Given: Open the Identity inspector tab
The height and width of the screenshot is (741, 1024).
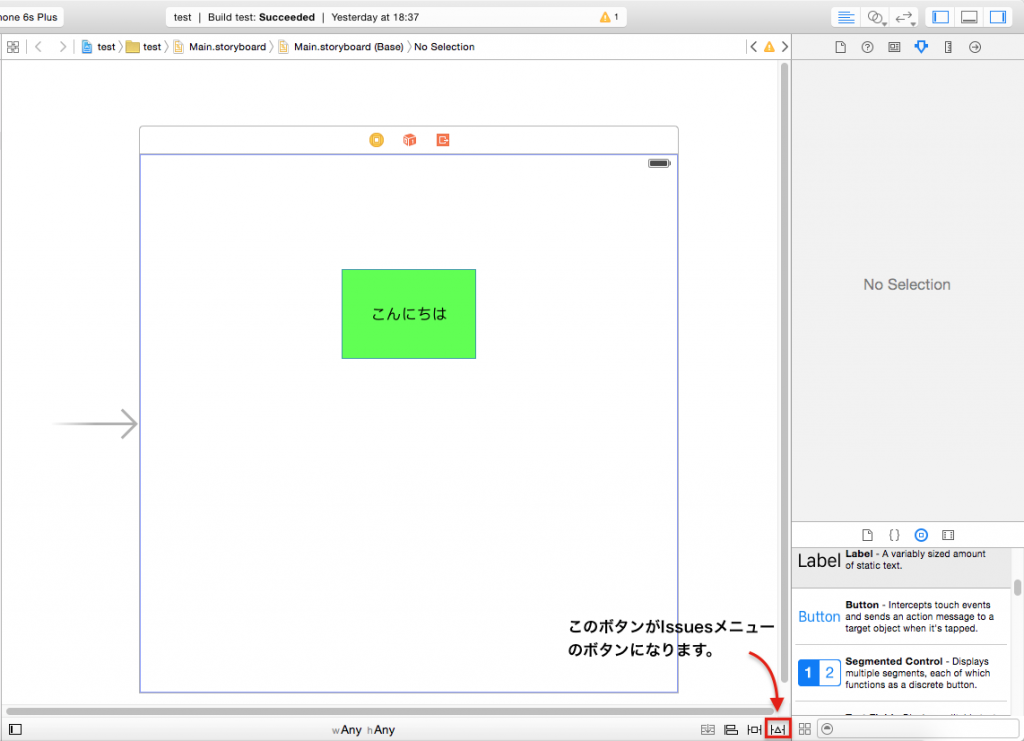Looking at the screenshot, I should 894,47.
